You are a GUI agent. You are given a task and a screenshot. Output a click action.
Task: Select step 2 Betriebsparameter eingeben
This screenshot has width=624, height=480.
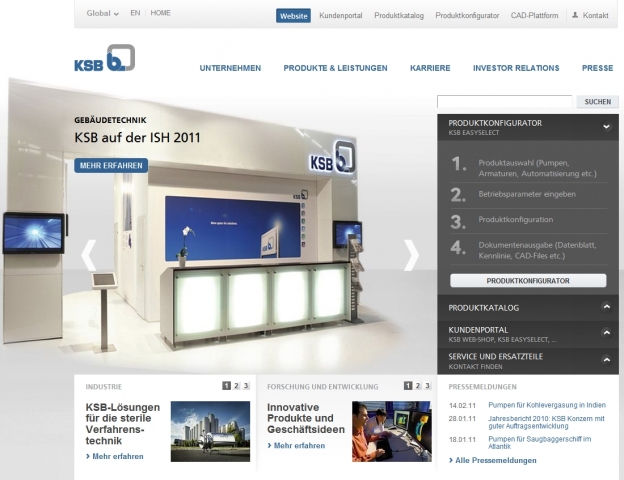(x=528, y=195)
